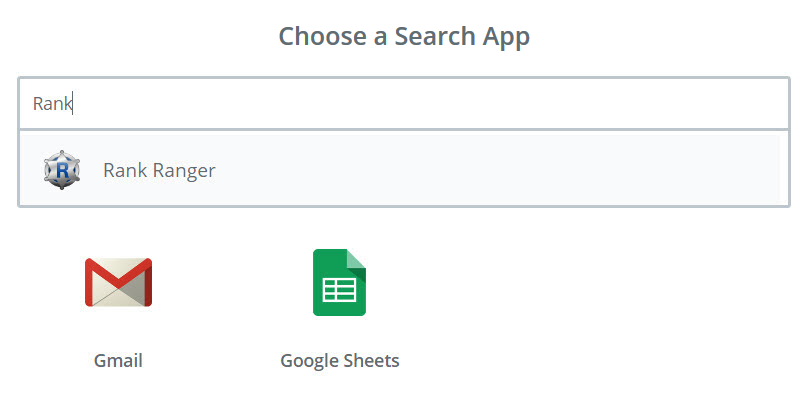Click the red M on the Gmail icon

tap(119, 277)
